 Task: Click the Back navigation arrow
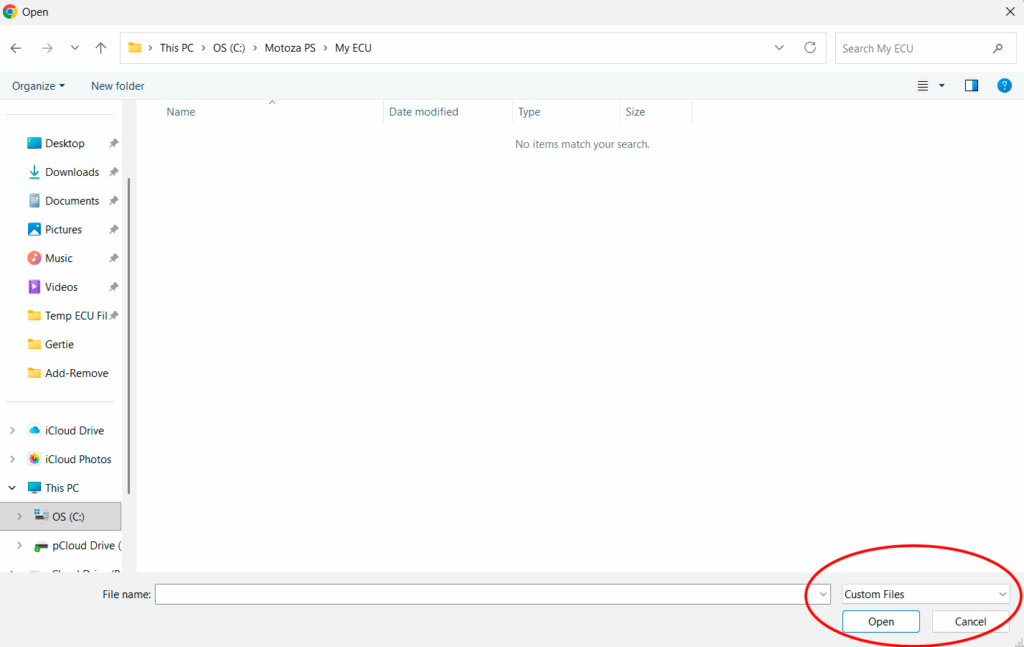pos(16,48)
